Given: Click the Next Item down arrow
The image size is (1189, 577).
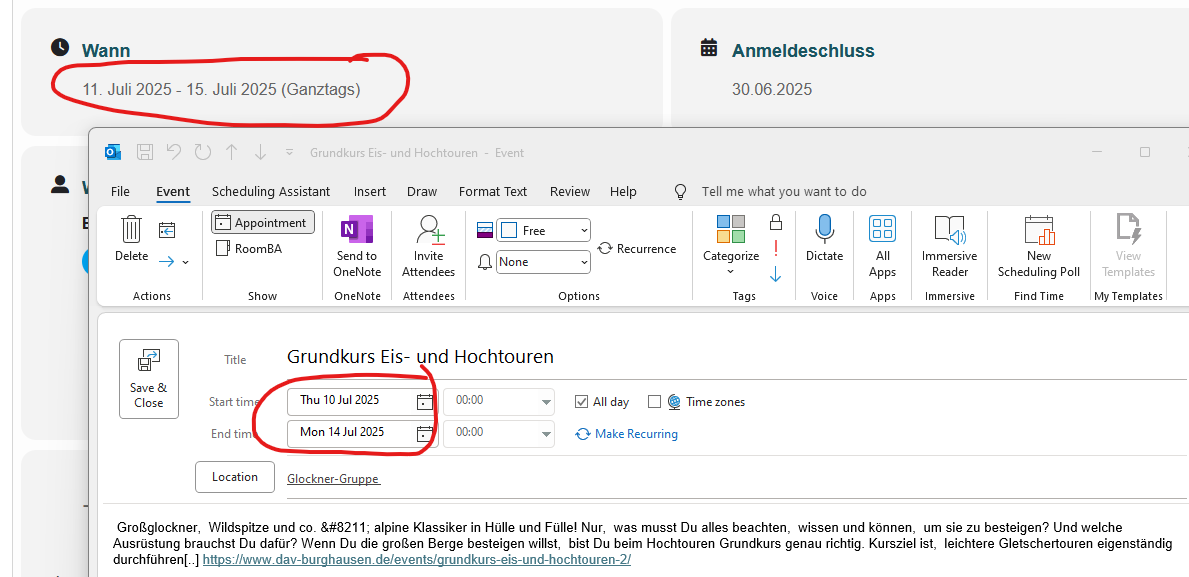Looking at the screenshot, I should coord(260,152).
